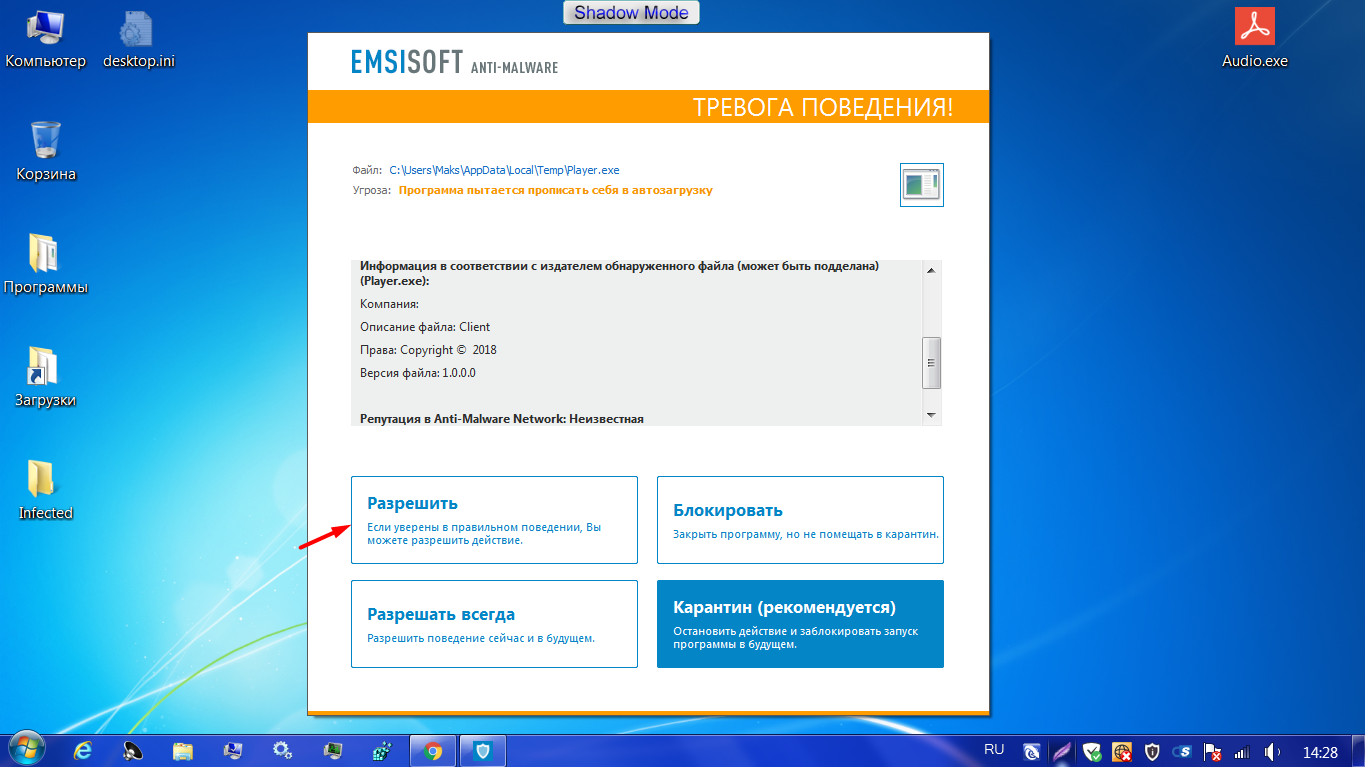The image size is (1365, 767).
Task: Open the Windows Start menu
Action: [27, 749]
